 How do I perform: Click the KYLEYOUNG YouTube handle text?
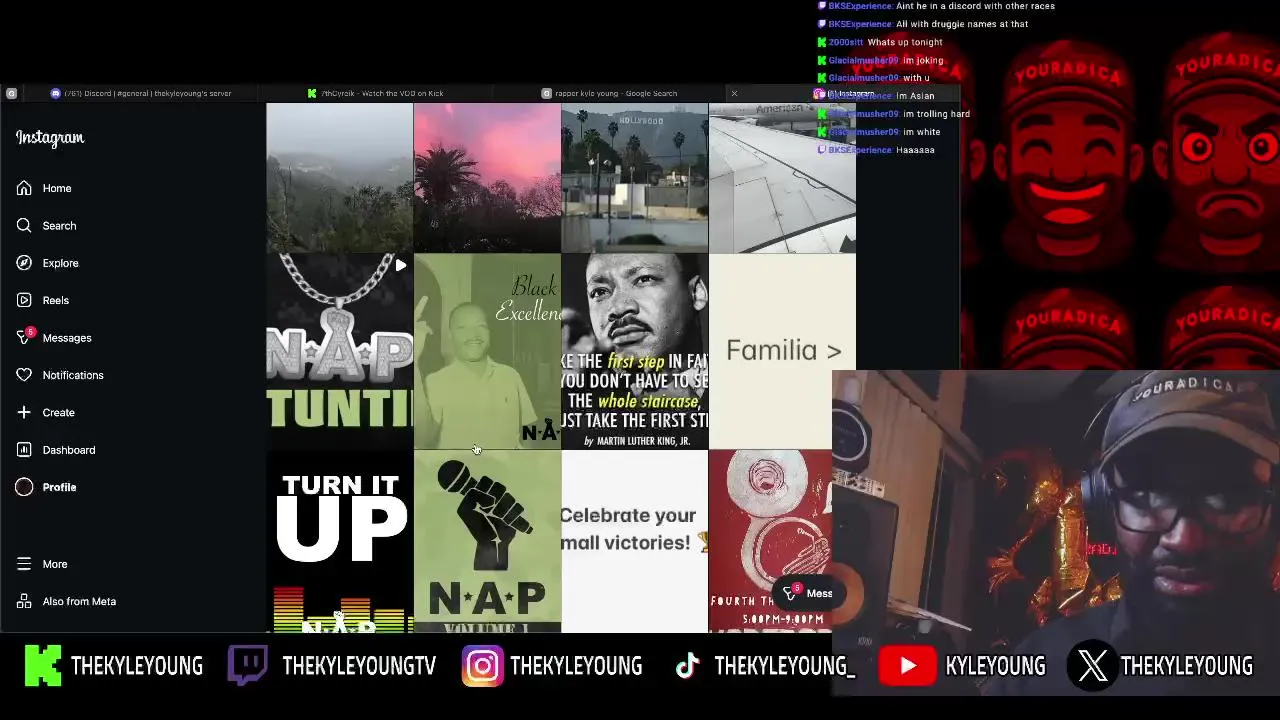(995, 666)
